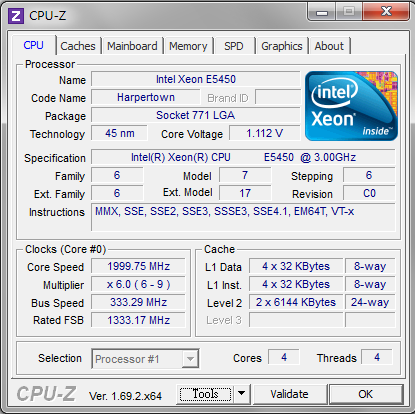This screenshot has width=415, height=414.
Task: Click the Validate button
Action: point(289,394)
